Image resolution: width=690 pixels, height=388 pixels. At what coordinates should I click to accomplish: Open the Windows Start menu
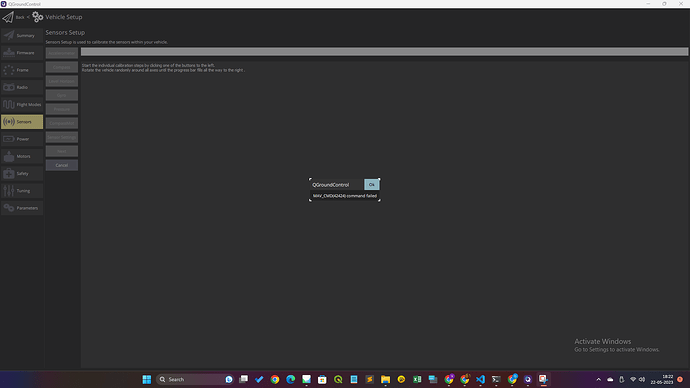(x=147, y=379)
